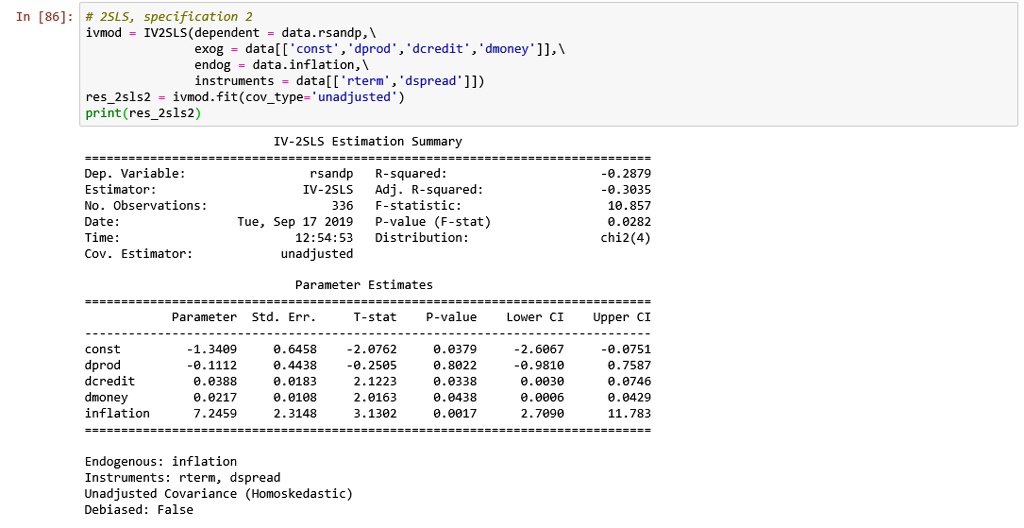This screenshot has width=1024, height=528.
Task: Click the R-squared value -0.2879
Action: tap(626, 174)
